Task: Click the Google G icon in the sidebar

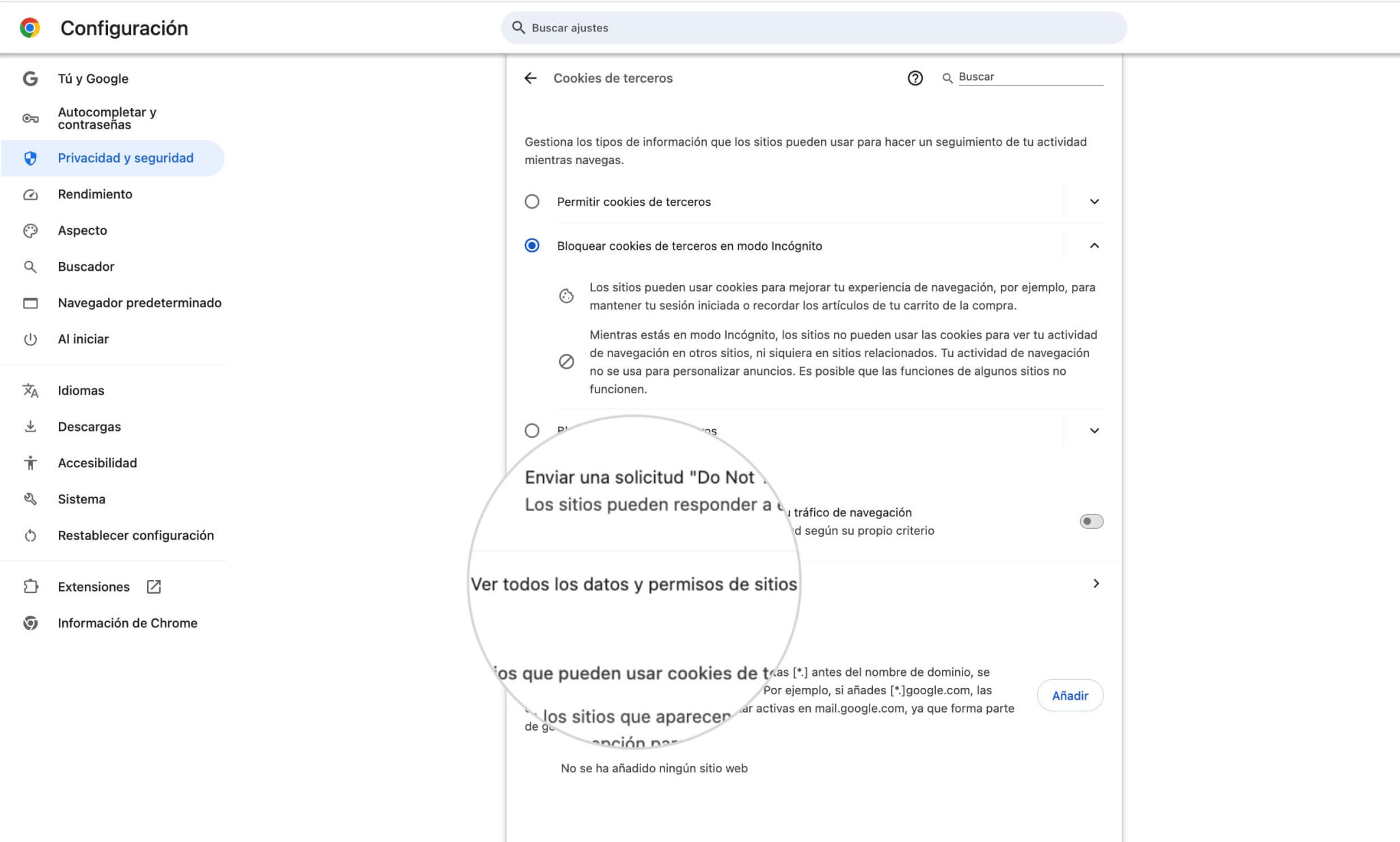Action: point(30,79)
